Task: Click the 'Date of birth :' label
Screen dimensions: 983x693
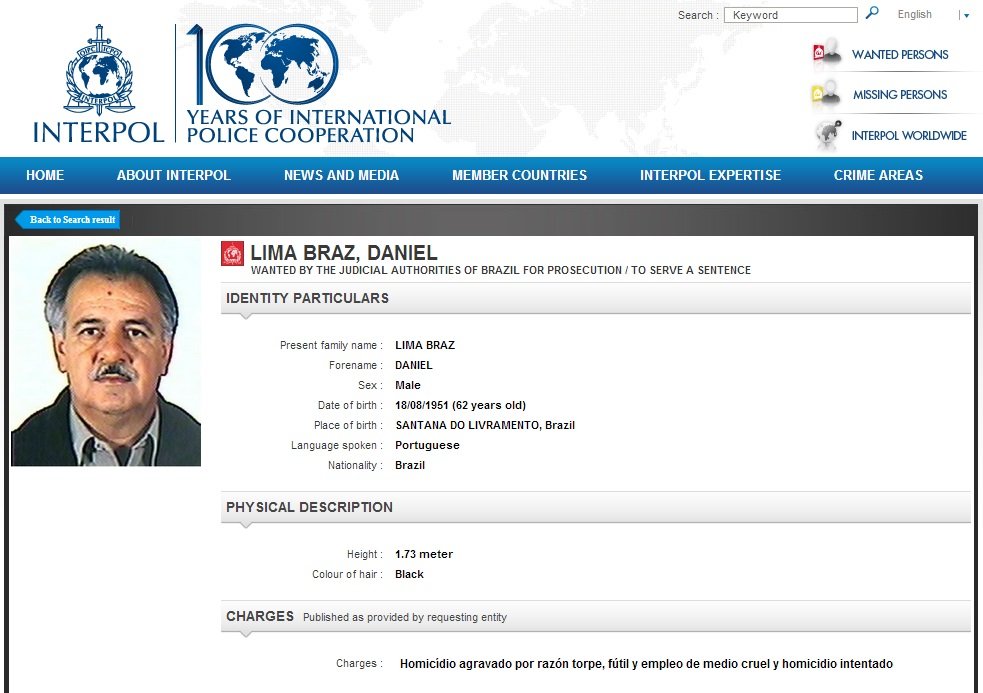Action: point(350,405)
